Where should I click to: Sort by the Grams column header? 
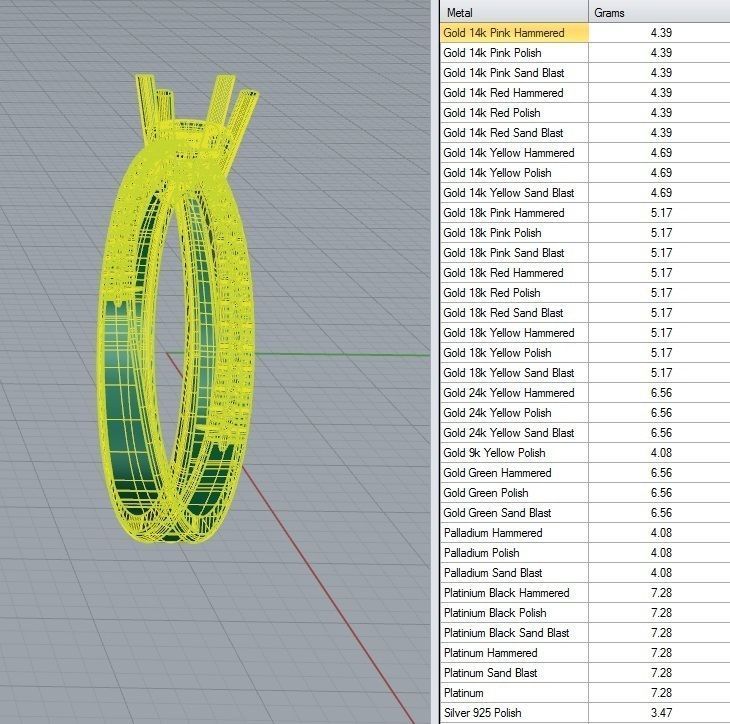click(x=659, y=12)
